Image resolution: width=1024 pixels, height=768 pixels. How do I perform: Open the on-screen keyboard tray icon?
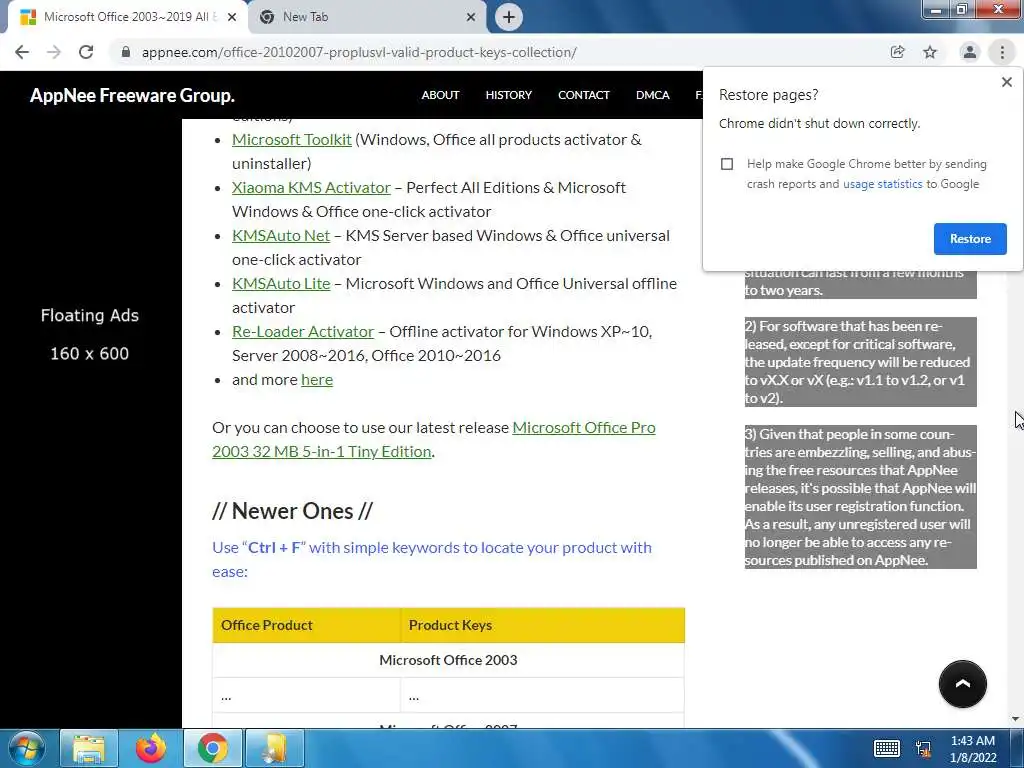[887, 748]
